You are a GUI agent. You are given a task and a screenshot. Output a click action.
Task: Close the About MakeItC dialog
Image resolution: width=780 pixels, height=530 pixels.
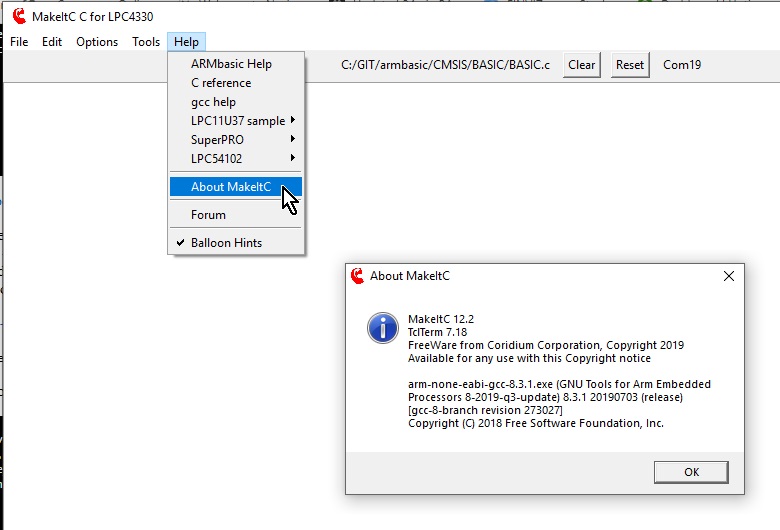[728, 276]
